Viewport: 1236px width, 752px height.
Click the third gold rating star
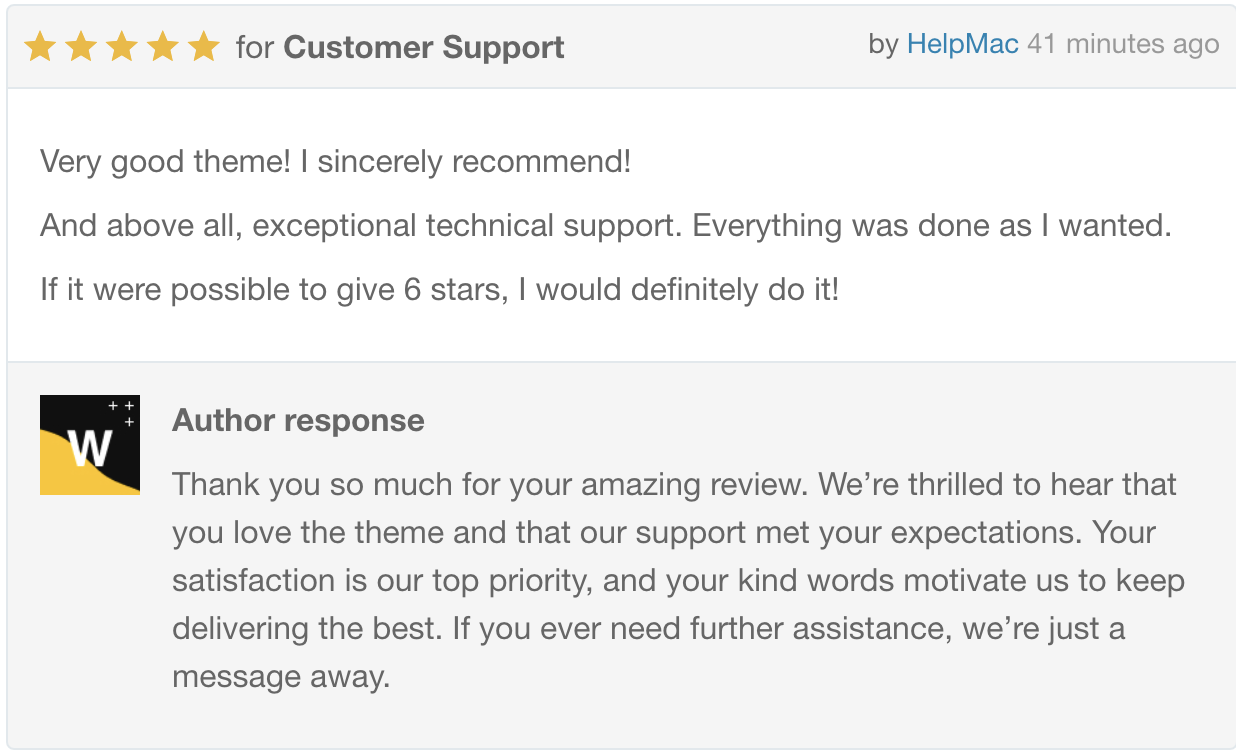click(122, 46)
